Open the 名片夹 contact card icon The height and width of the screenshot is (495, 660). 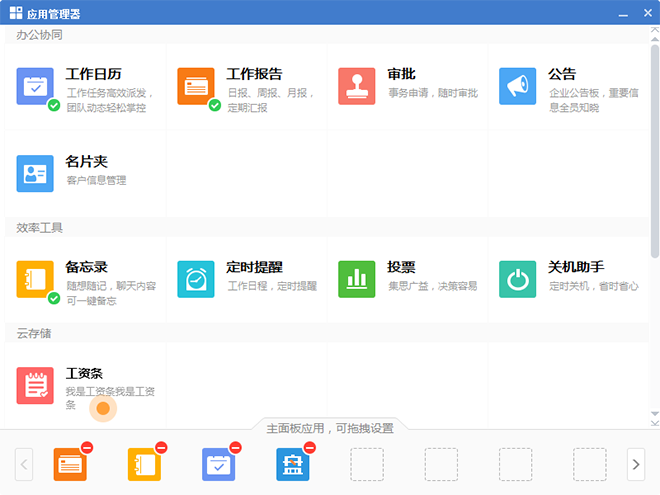pyautogui.click(x=35, y=173)
